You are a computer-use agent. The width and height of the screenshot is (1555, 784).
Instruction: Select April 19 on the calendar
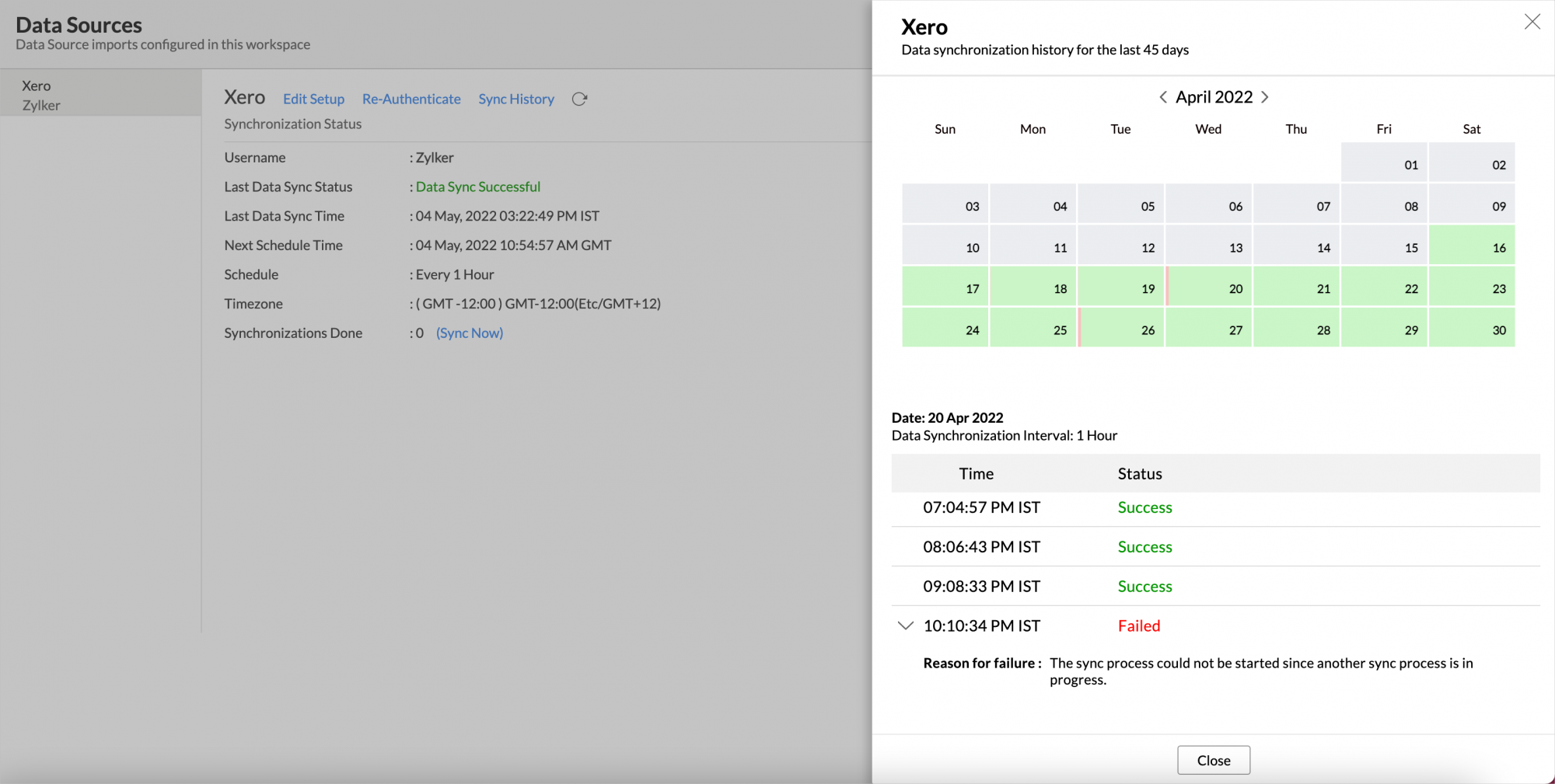[x=1121, y=286]
